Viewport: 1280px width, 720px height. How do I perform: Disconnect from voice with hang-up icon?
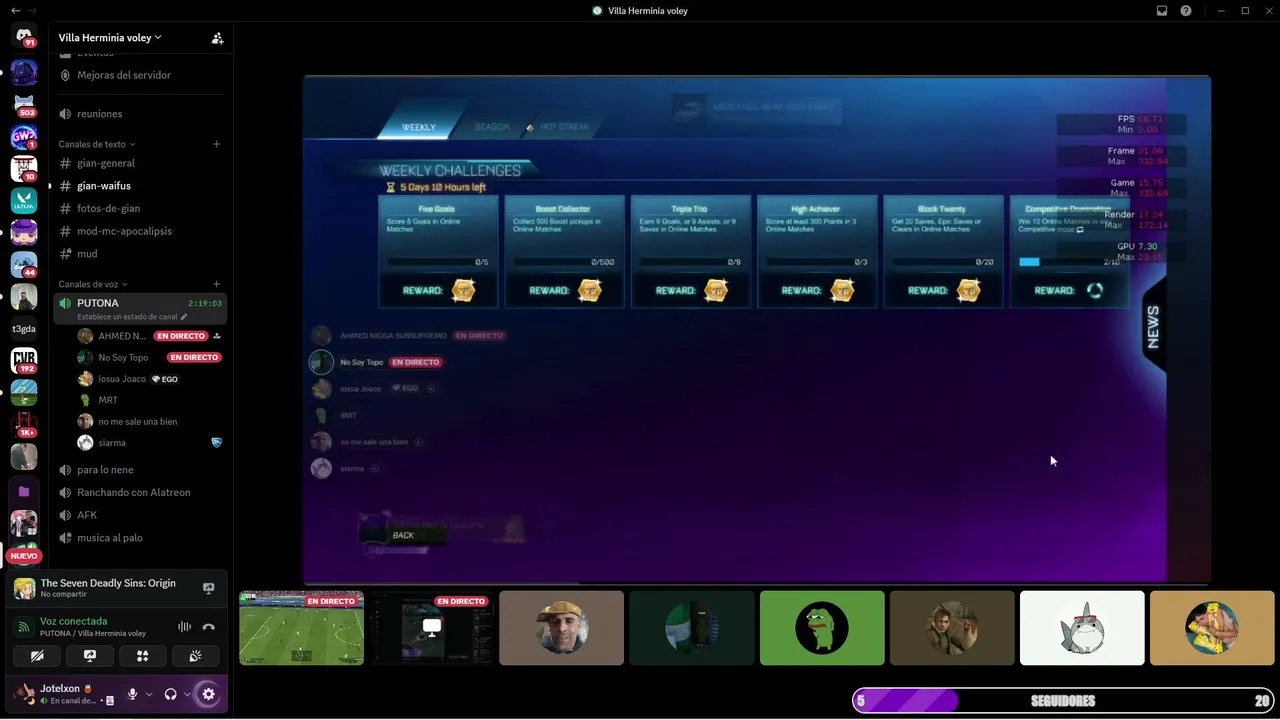point(209,627)
